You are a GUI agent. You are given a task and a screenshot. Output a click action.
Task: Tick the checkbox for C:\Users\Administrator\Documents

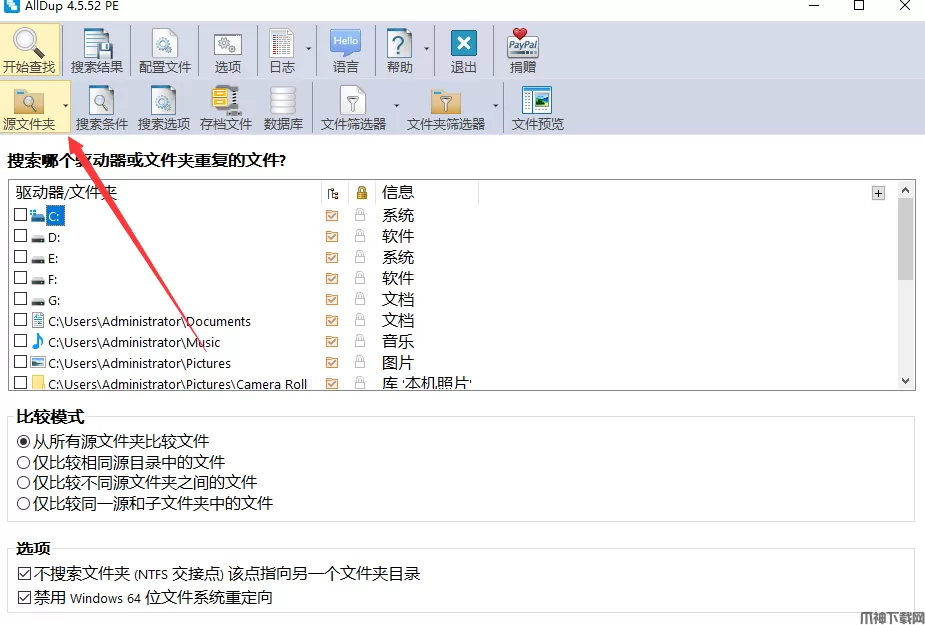tap(21, 321)
